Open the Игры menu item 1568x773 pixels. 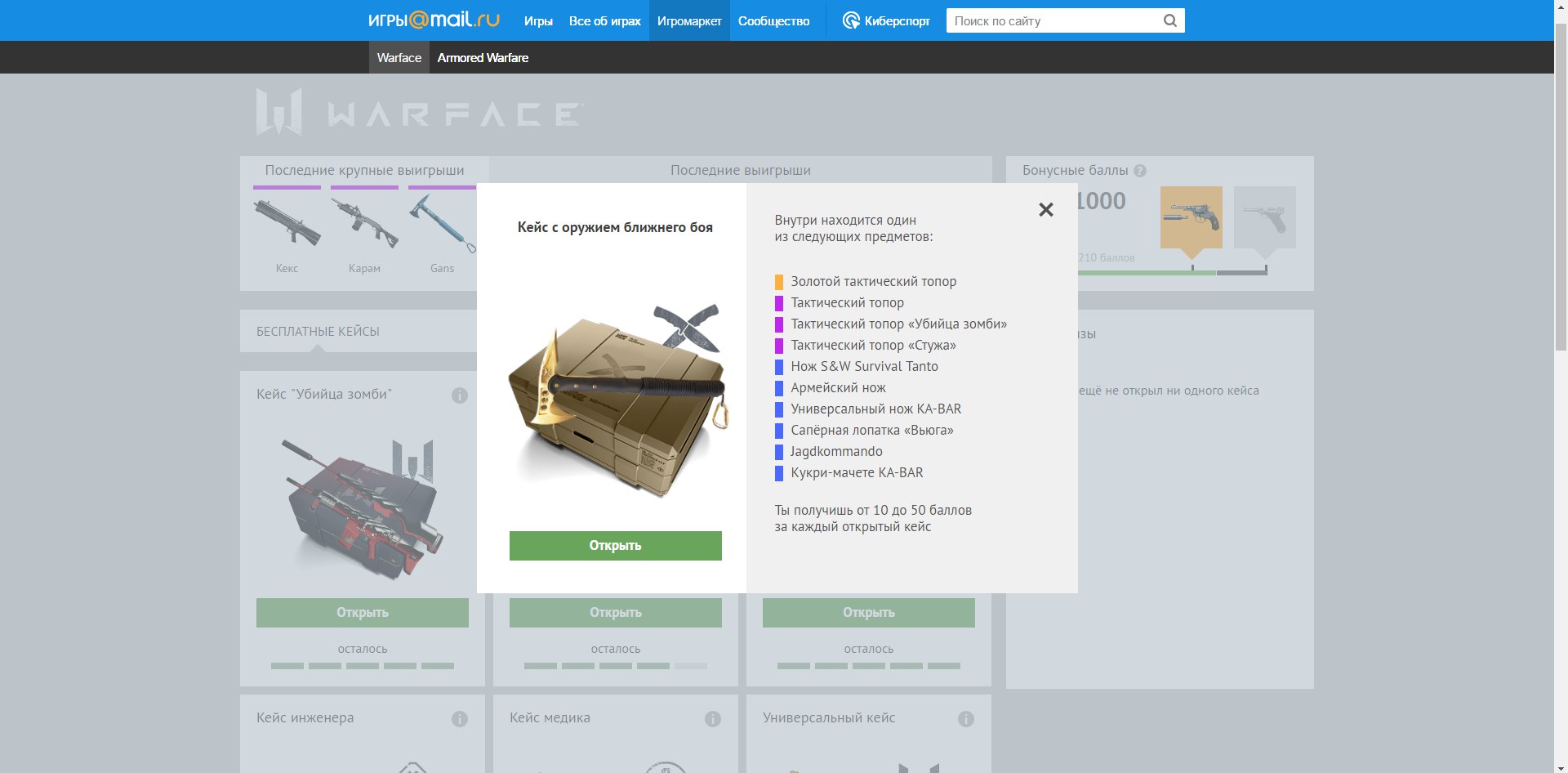click(x=538, y=20)
